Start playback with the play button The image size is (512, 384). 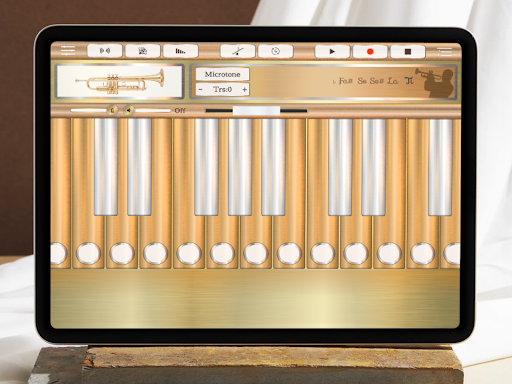click(332, 52)
